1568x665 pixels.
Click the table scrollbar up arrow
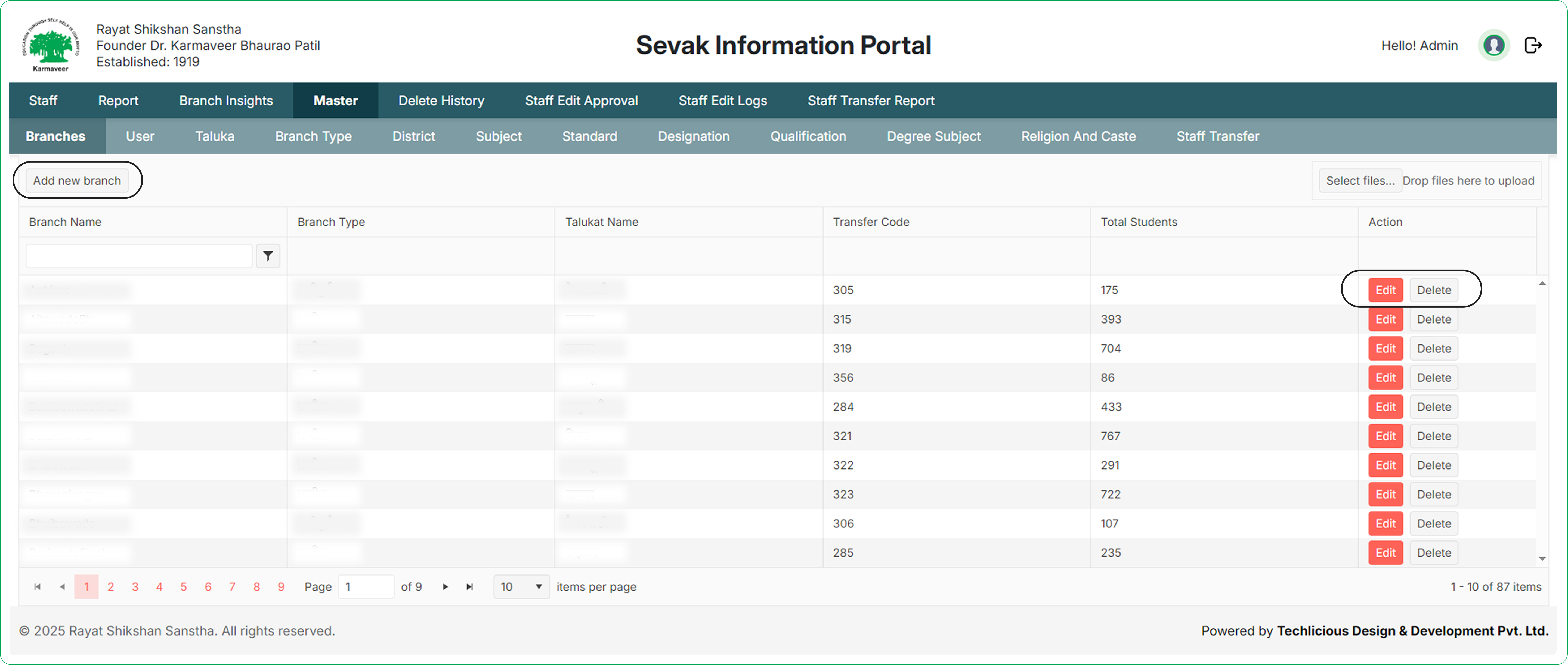(1542, 284)
